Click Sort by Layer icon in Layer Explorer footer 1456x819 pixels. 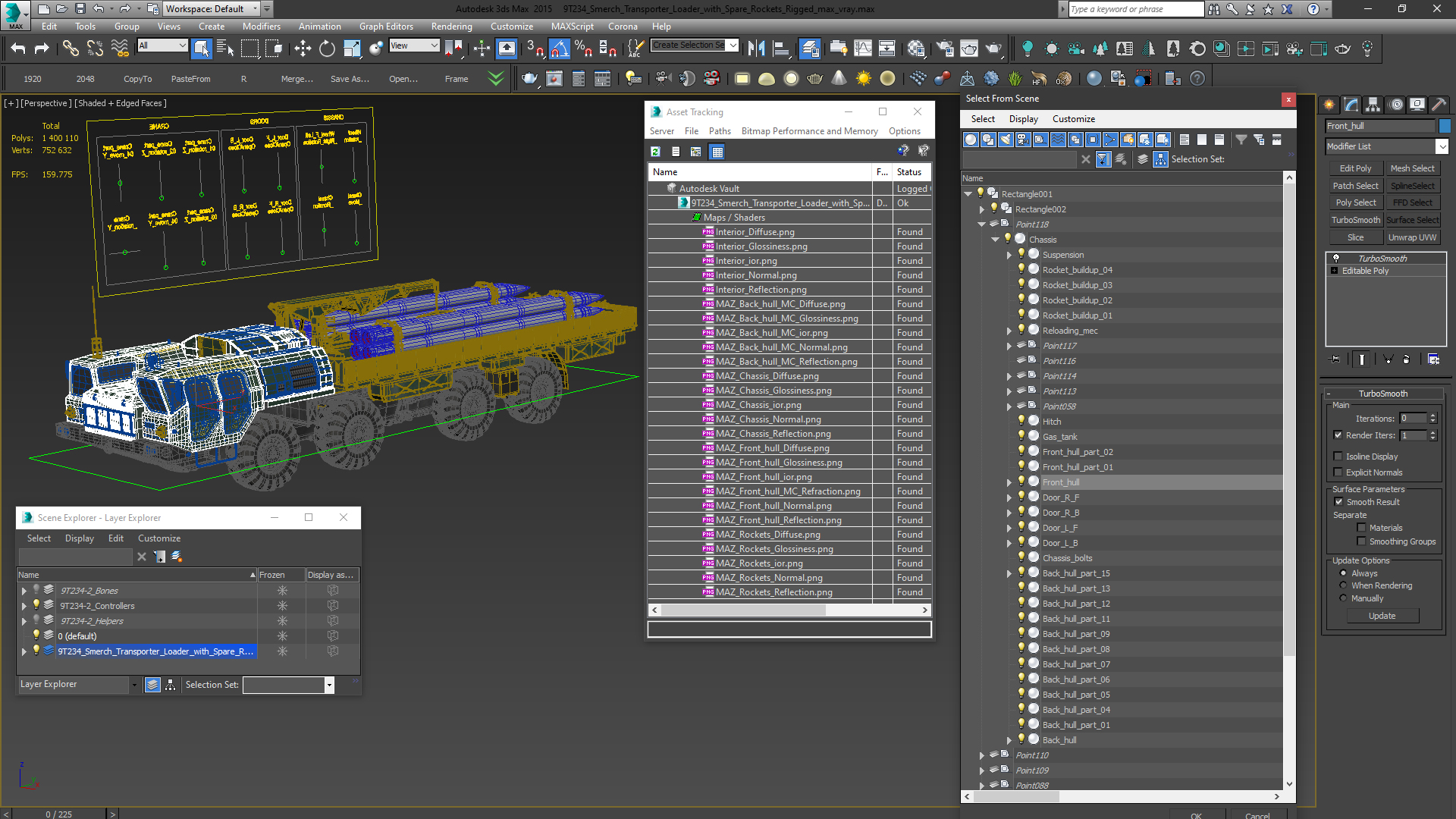[152, 685]
